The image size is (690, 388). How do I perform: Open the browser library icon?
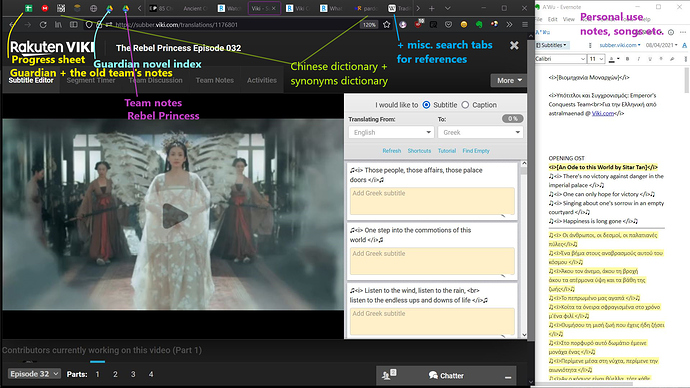click(x=58, y=25)
